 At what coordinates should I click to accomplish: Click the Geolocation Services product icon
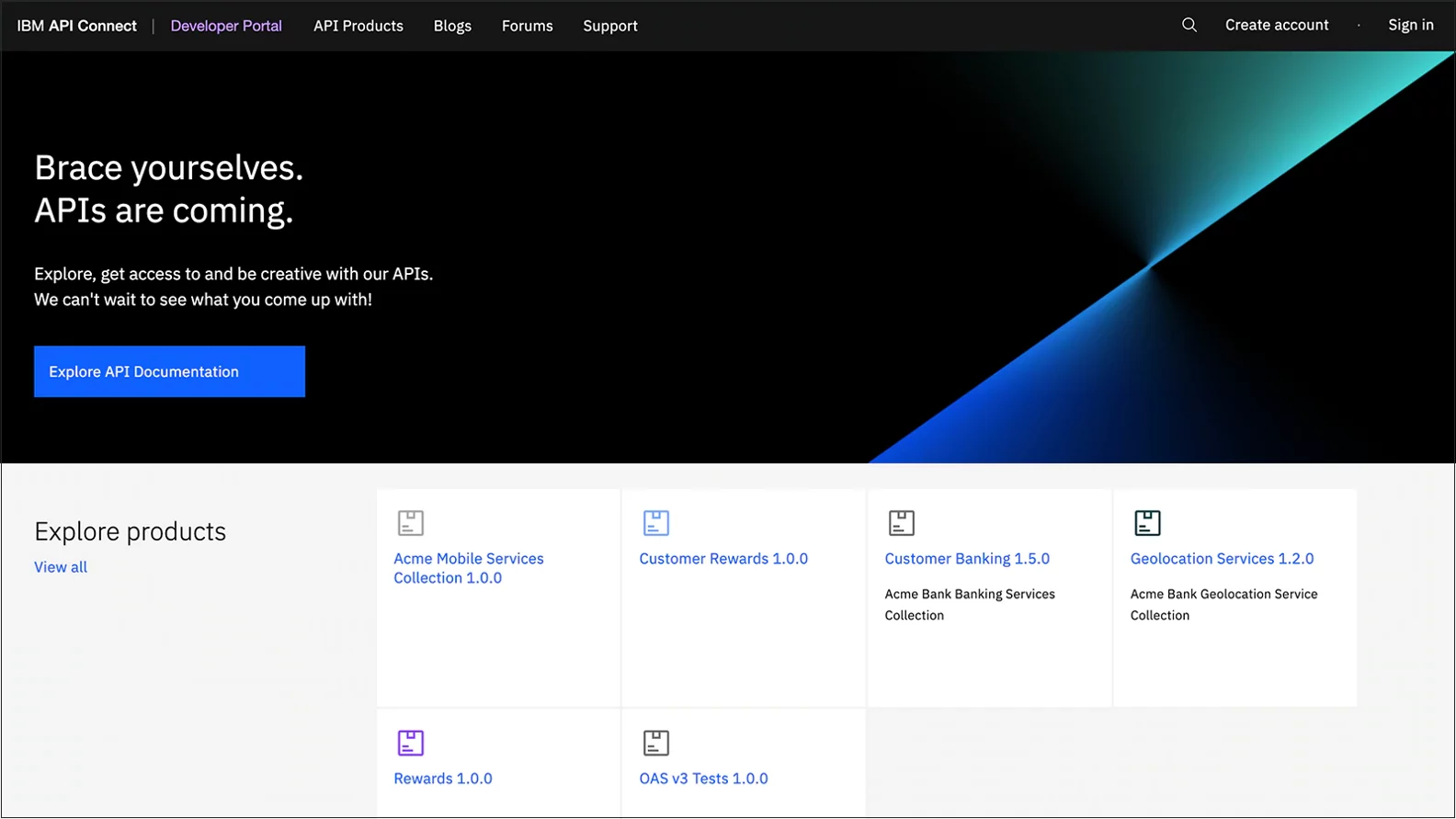1146,523
